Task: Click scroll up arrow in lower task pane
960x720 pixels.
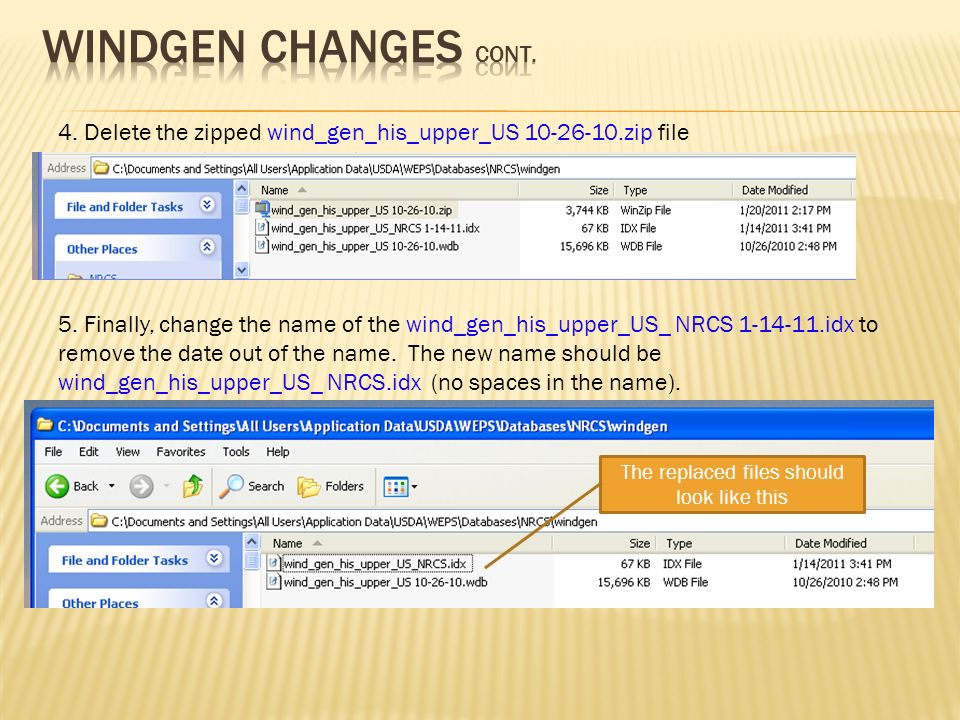Action: click(x=252, y=542)
